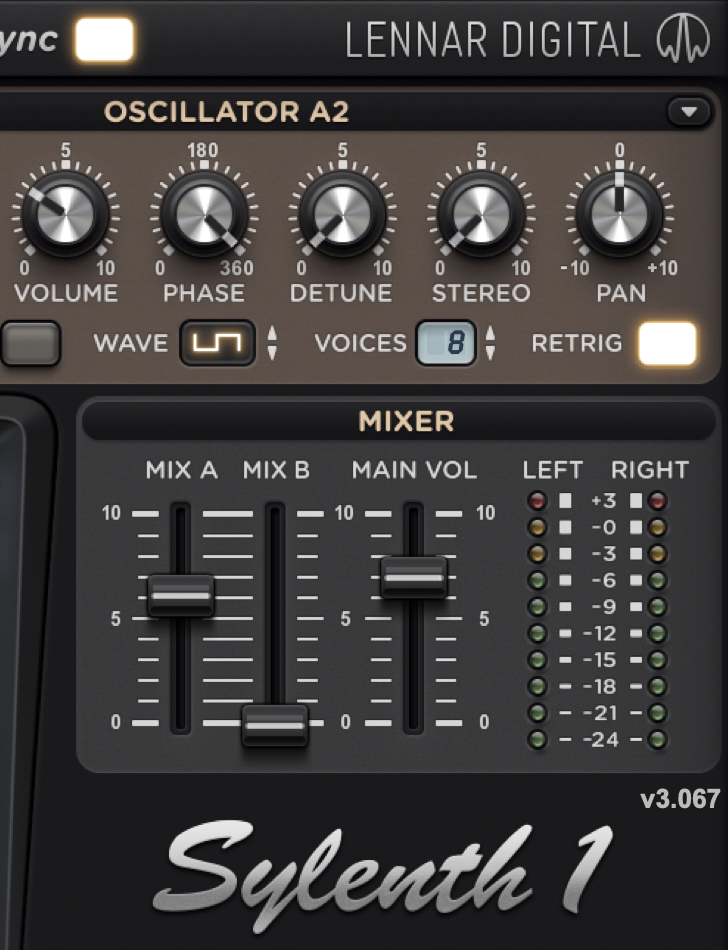Click the Oscillator A2 title text
Screen dimensions: 728x950
[x=227, y=111]
